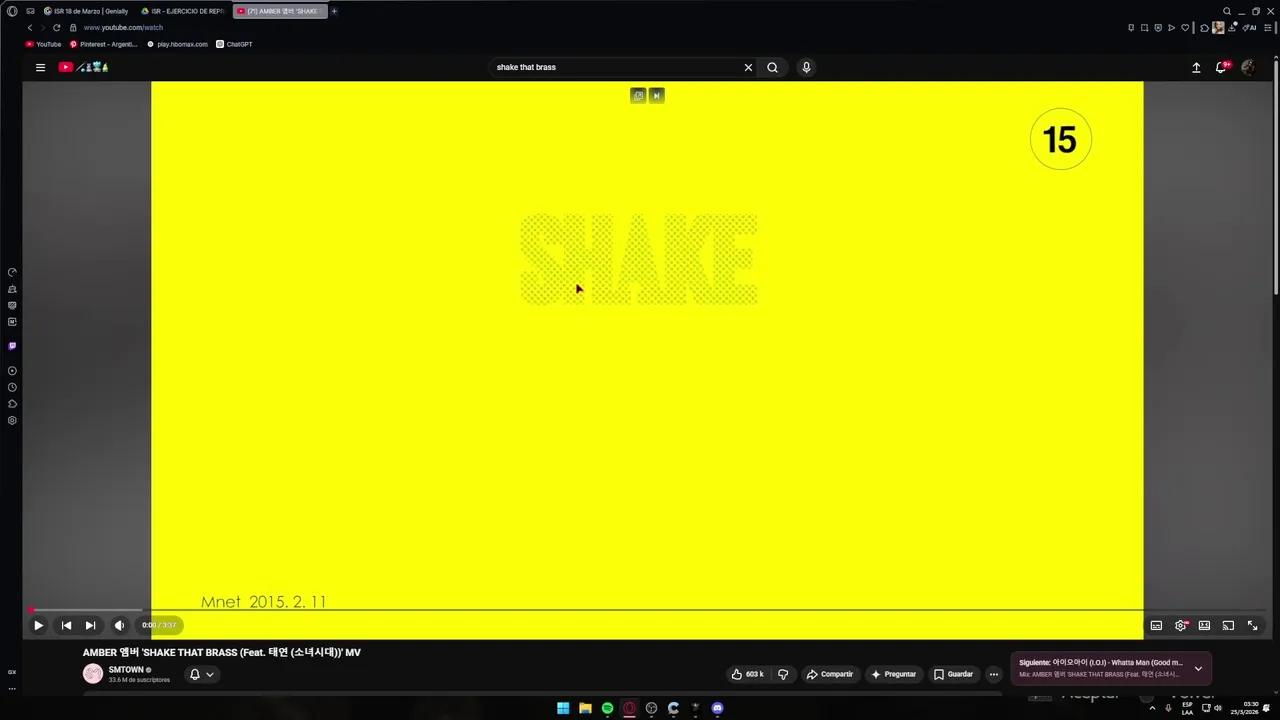The image size is (1280, 720).
Task: Open File Explorer from the taskbar
Action: coord(585,708)
